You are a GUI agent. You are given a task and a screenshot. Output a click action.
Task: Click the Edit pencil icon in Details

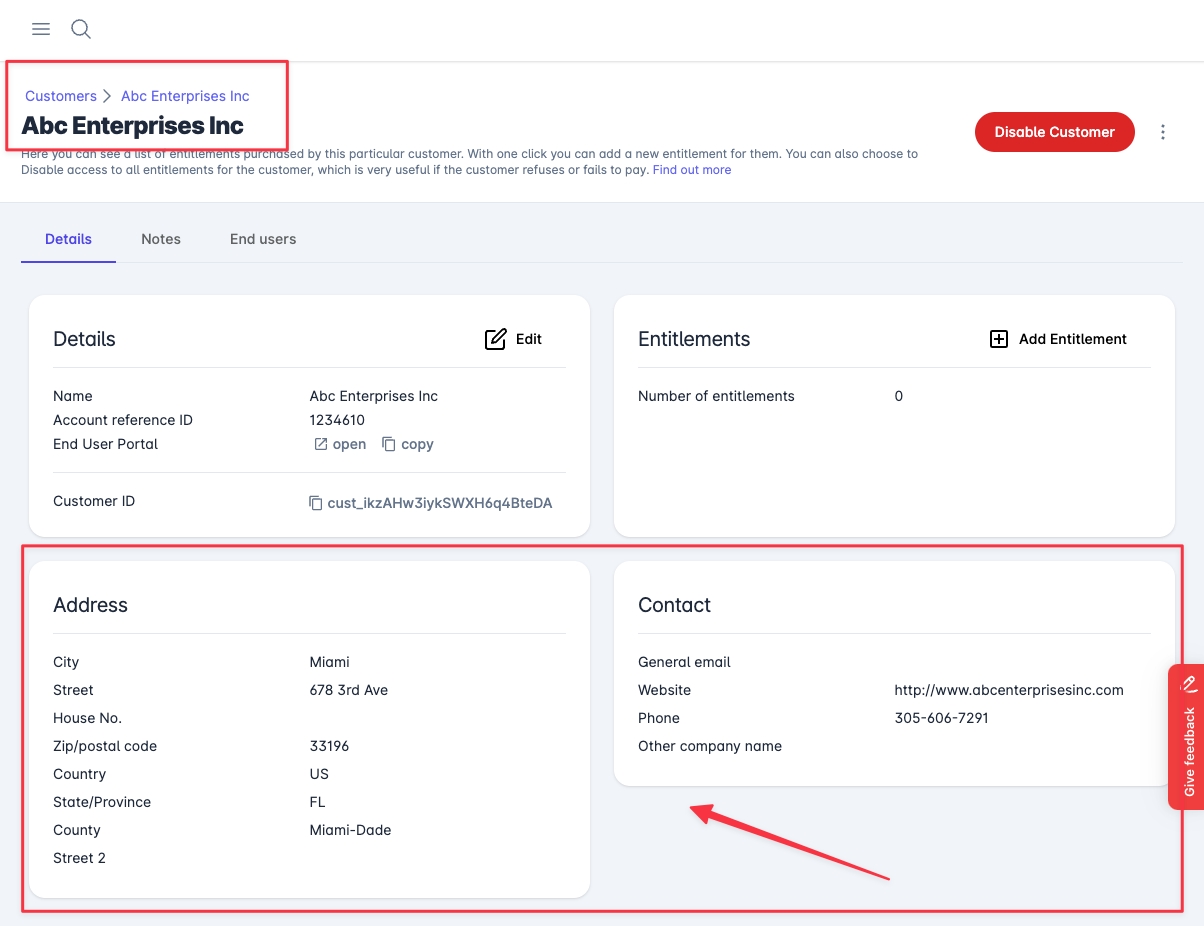pos(495,339)
